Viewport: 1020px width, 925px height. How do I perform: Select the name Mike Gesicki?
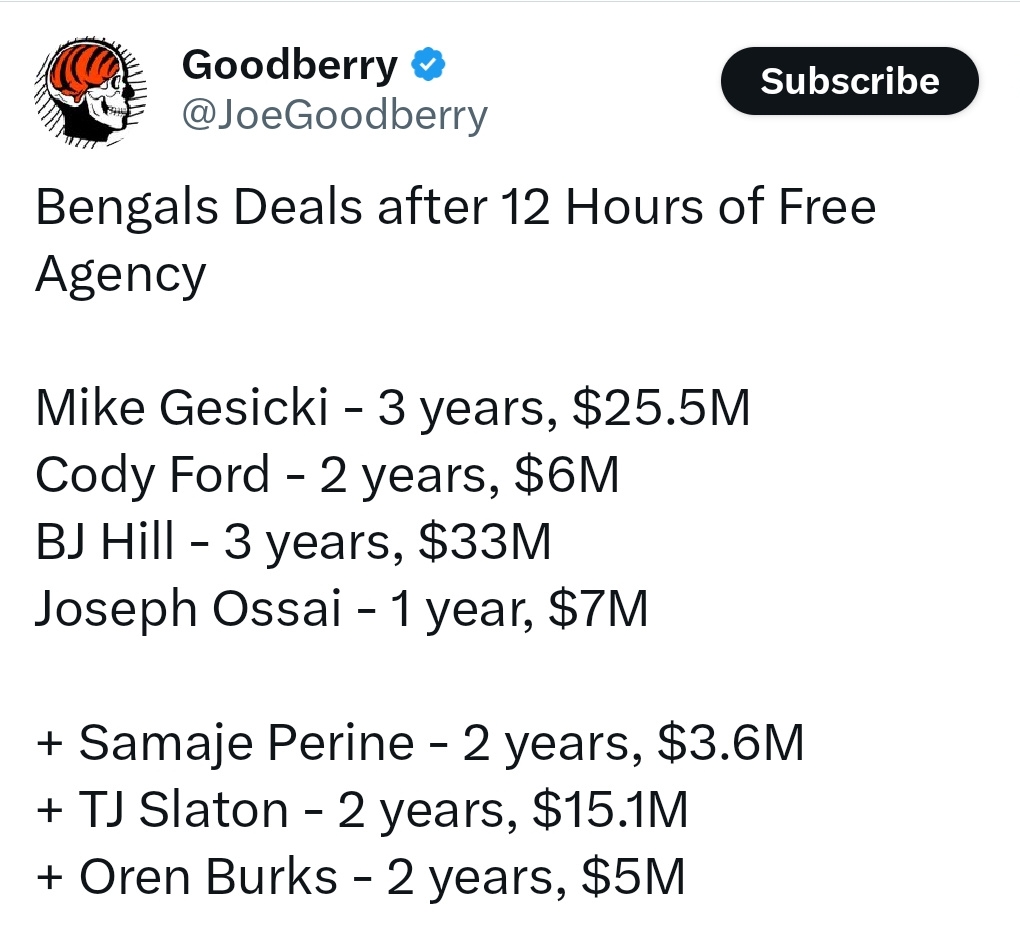pos(181,408)
